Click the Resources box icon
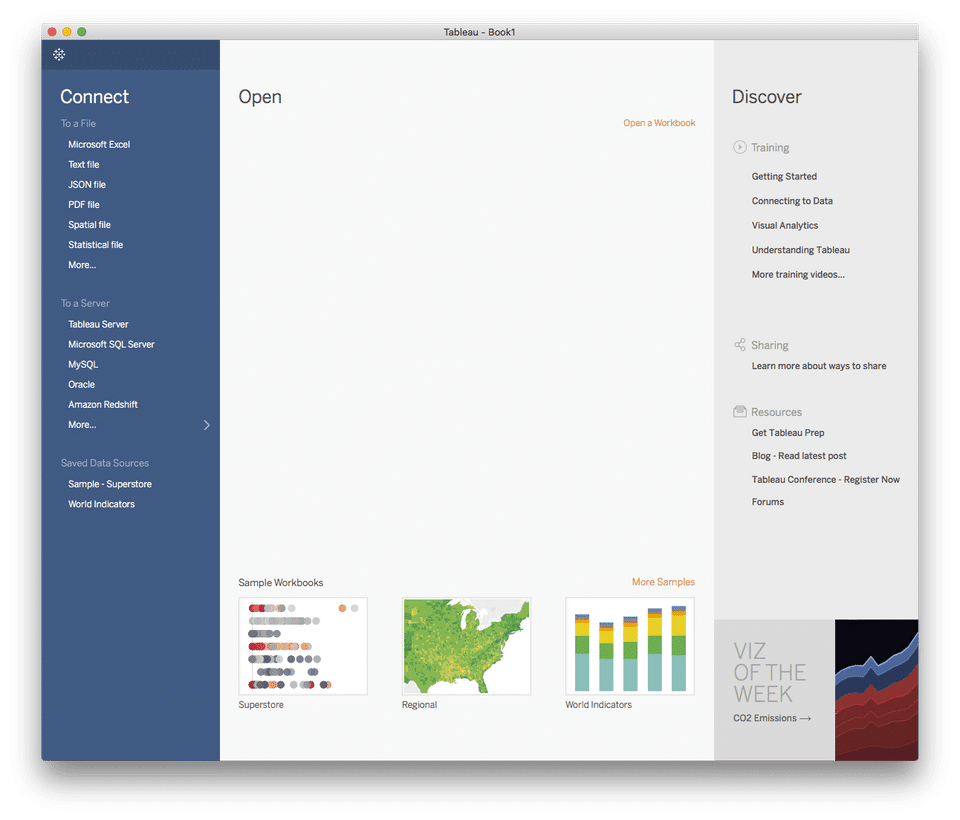Viewport: 960px width, 820px height. coord(740,412)
